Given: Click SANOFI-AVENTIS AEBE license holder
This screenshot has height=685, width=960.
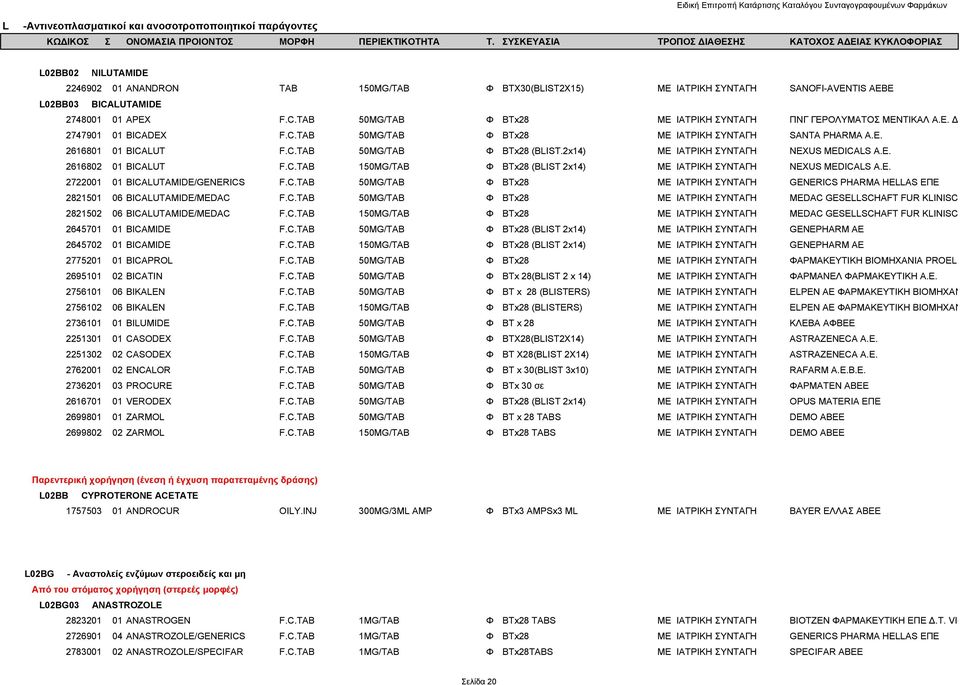Looking at the screenshot, I should coord(841,88).
